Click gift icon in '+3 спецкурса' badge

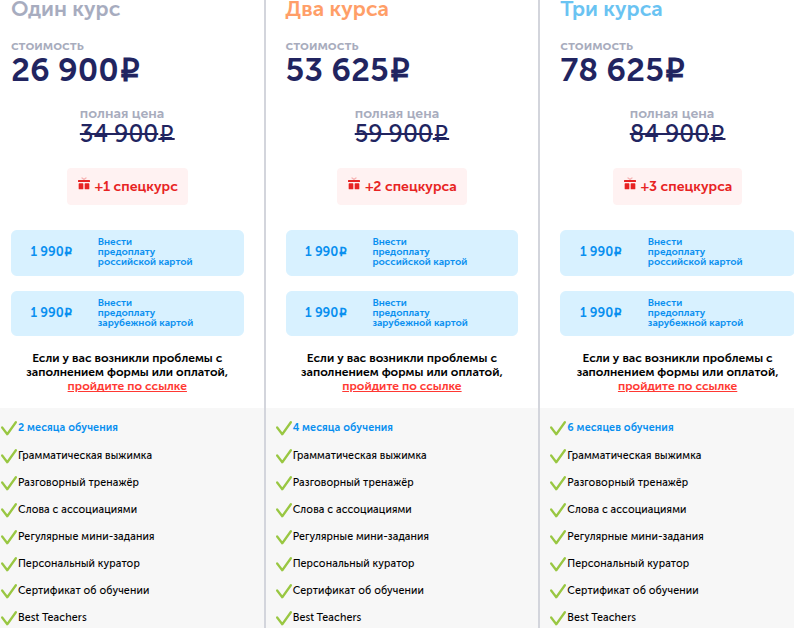[629, 185]
